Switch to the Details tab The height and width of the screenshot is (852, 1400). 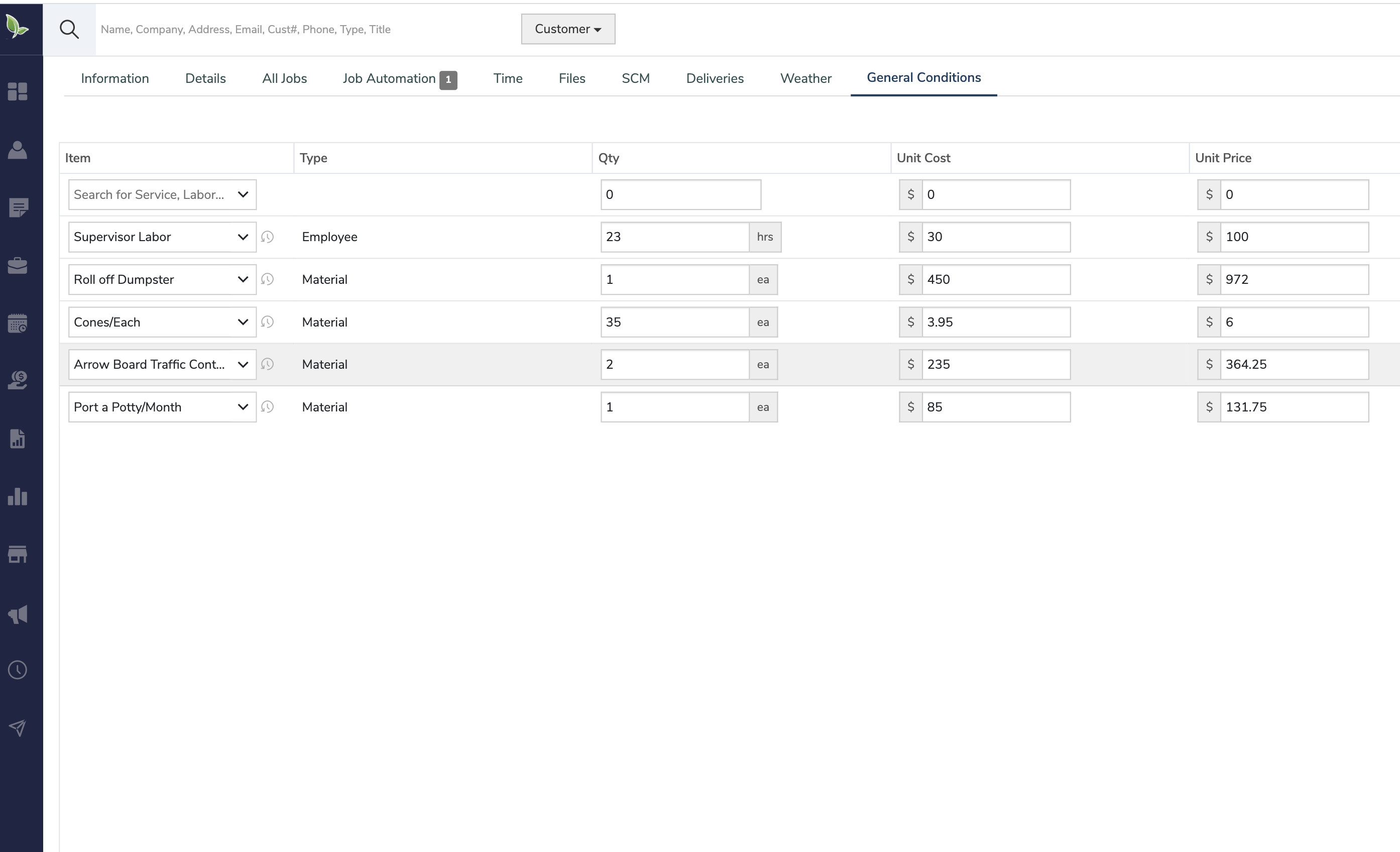click(x=206, y=78)
